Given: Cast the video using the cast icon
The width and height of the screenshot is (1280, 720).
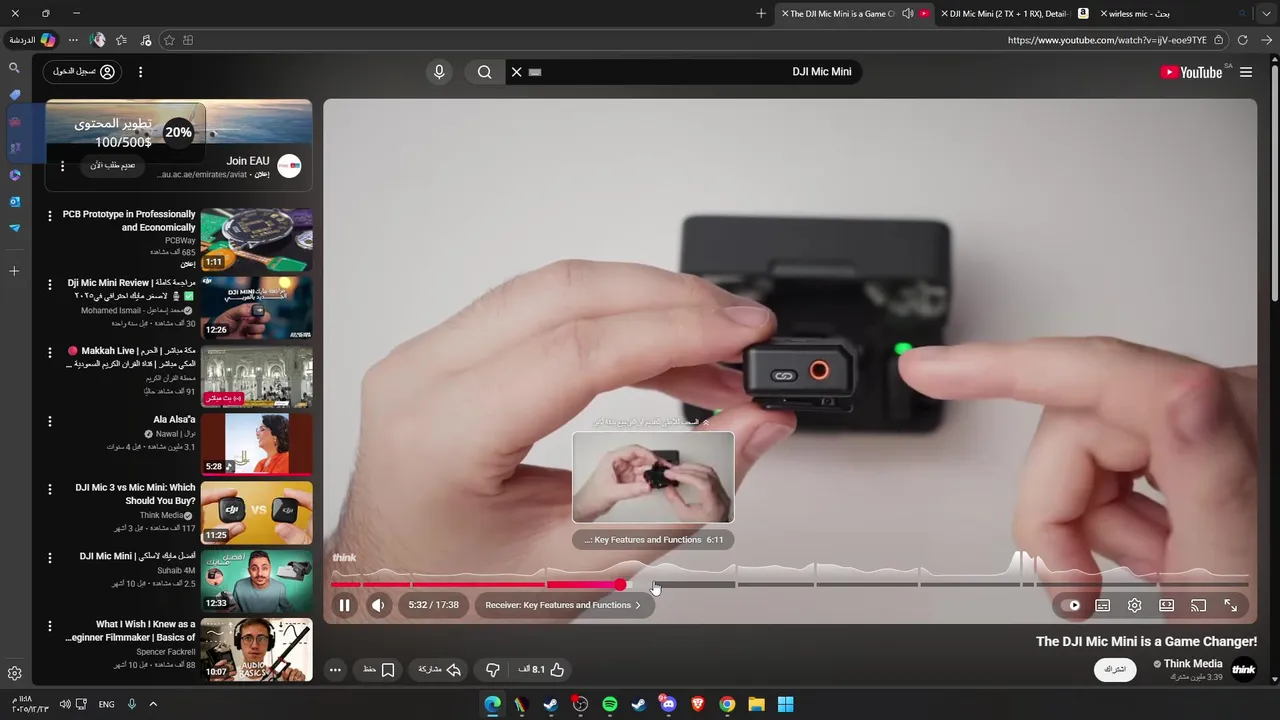Looking at the screenshot, I should click(x=1198, y=605).
